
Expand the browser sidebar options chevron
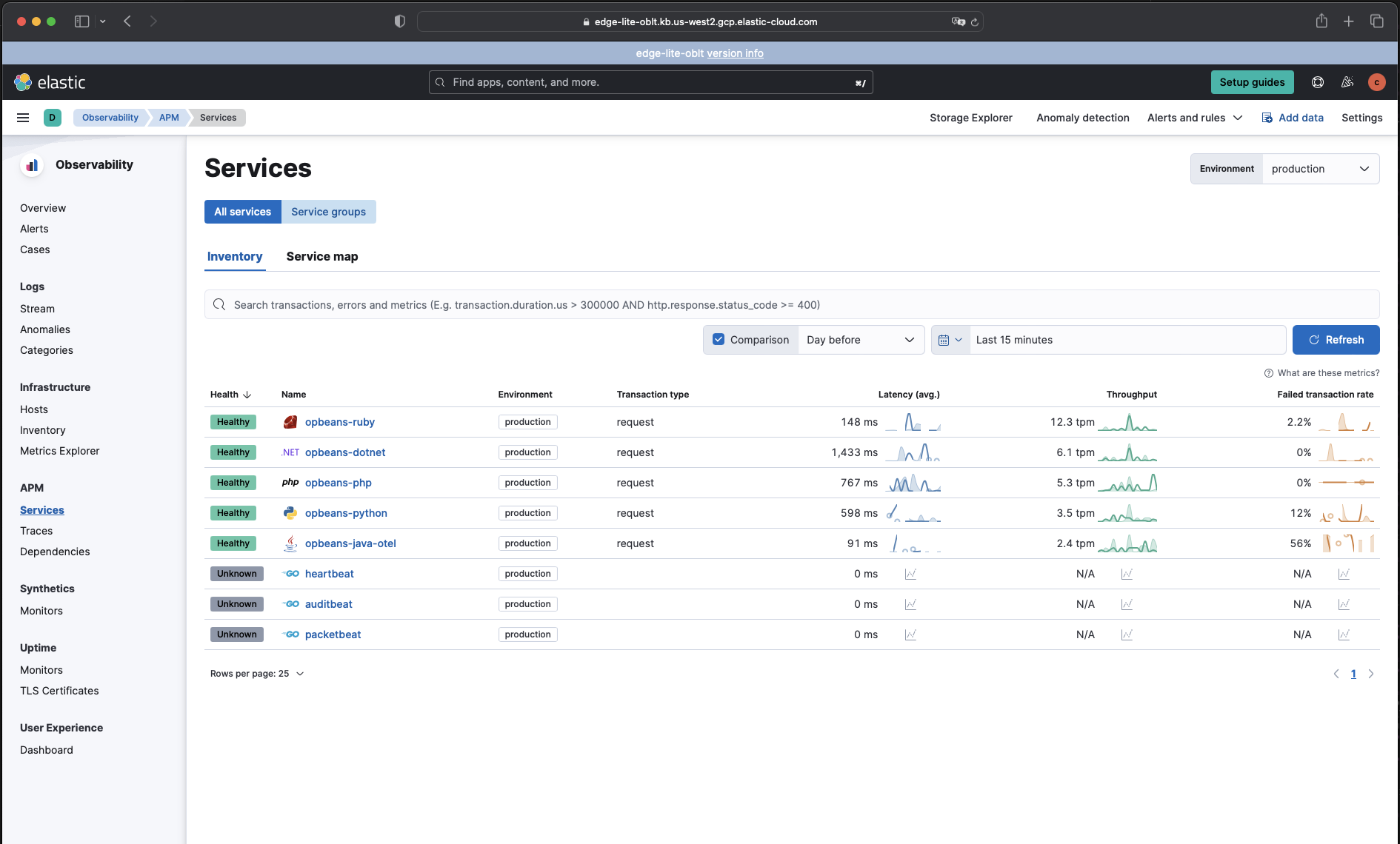tap(103, 21)
